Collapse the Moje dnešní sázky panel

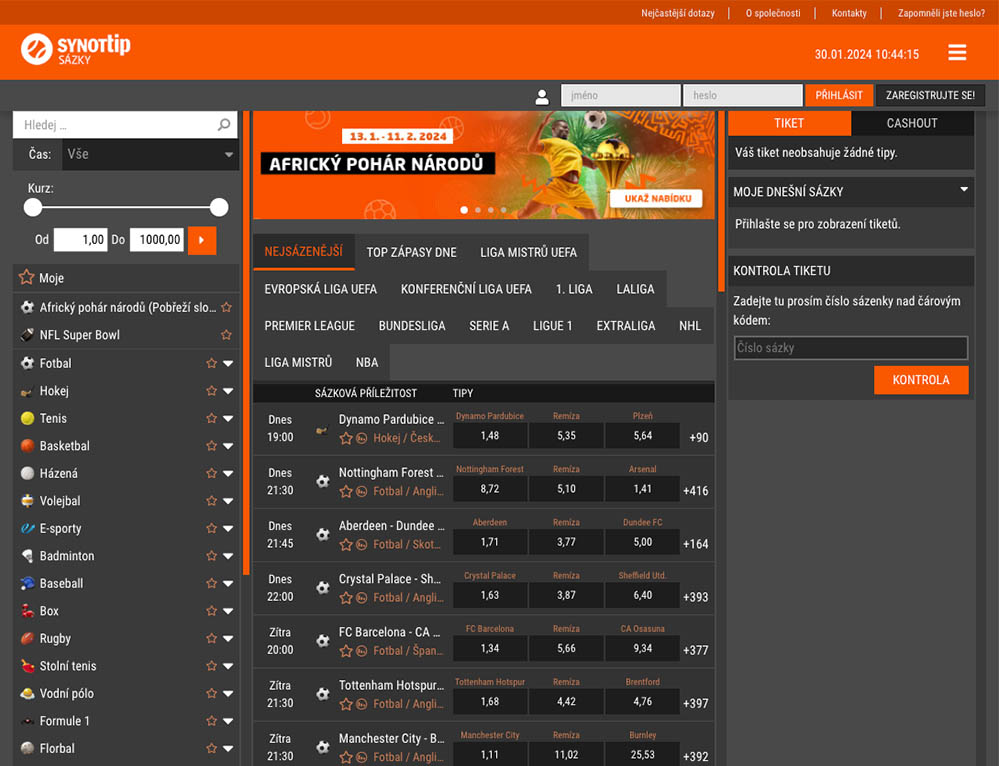(964, 189)
